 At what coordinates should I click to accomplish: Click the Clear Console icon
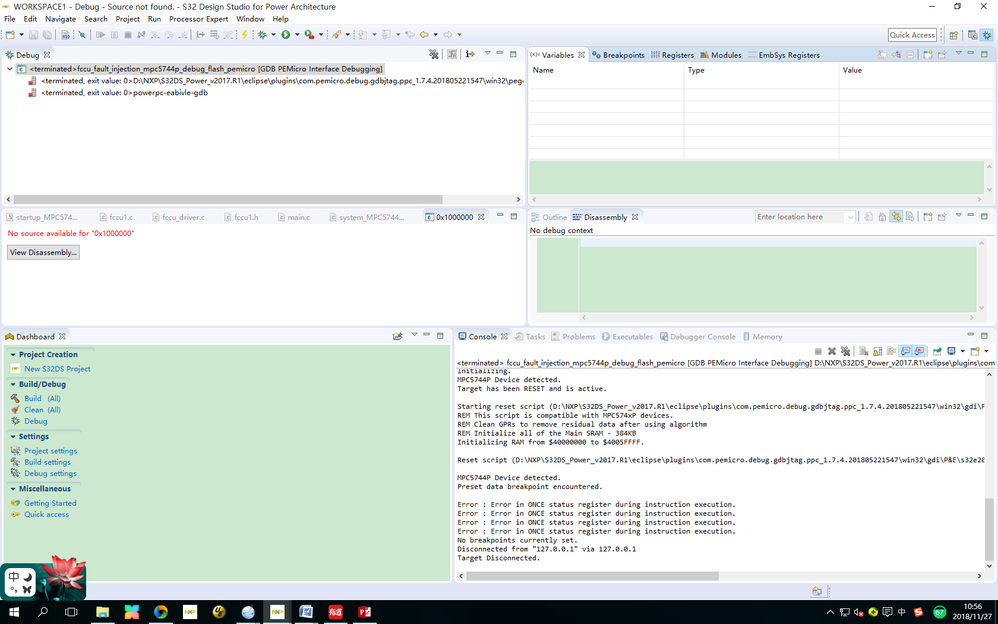(x=864, y=351)
